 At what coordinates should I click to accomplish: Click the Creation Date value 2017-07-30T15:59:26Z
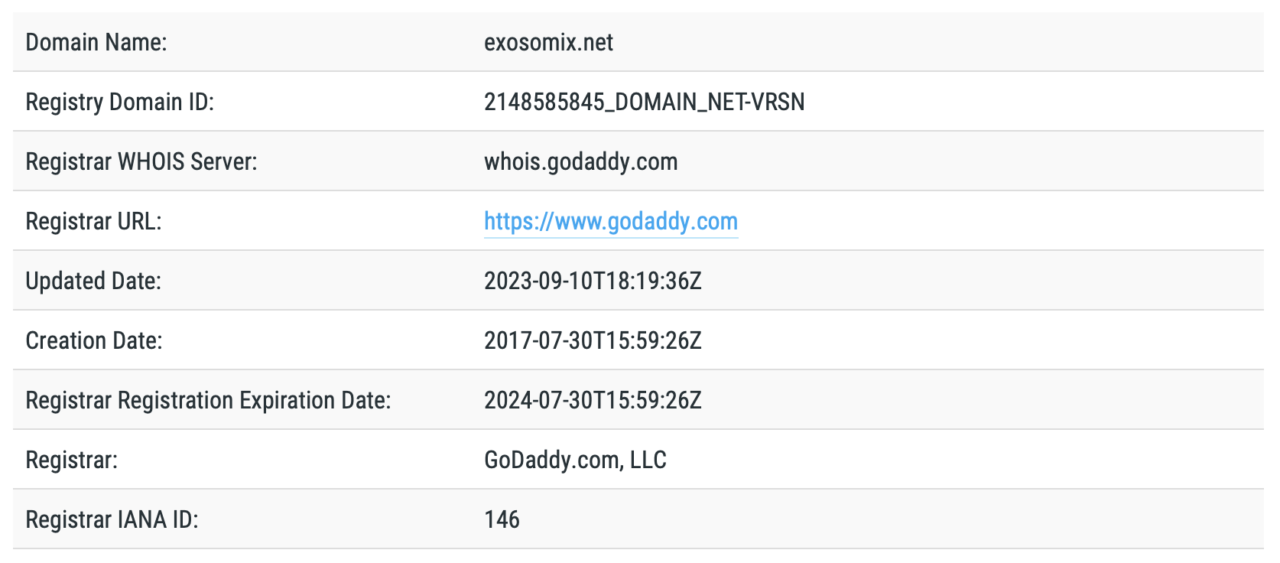click(593, 341)
